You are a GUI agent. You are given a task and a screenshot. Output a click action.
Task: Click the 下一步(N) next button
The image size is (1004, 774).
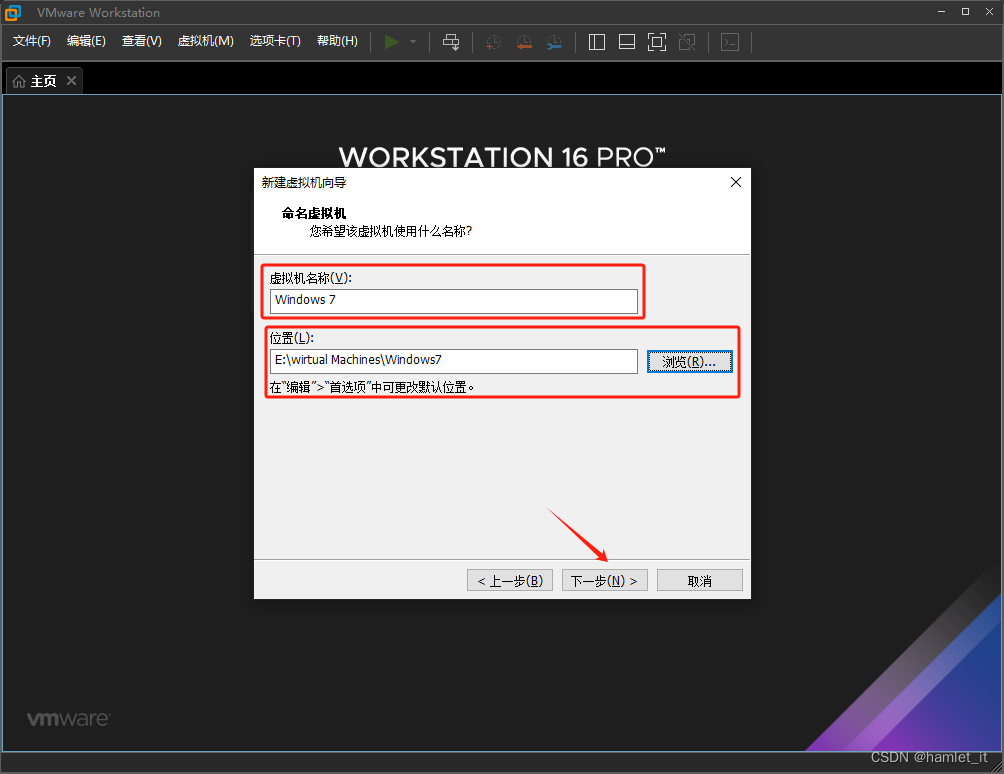pyautogui.click(x=604, y=581)
